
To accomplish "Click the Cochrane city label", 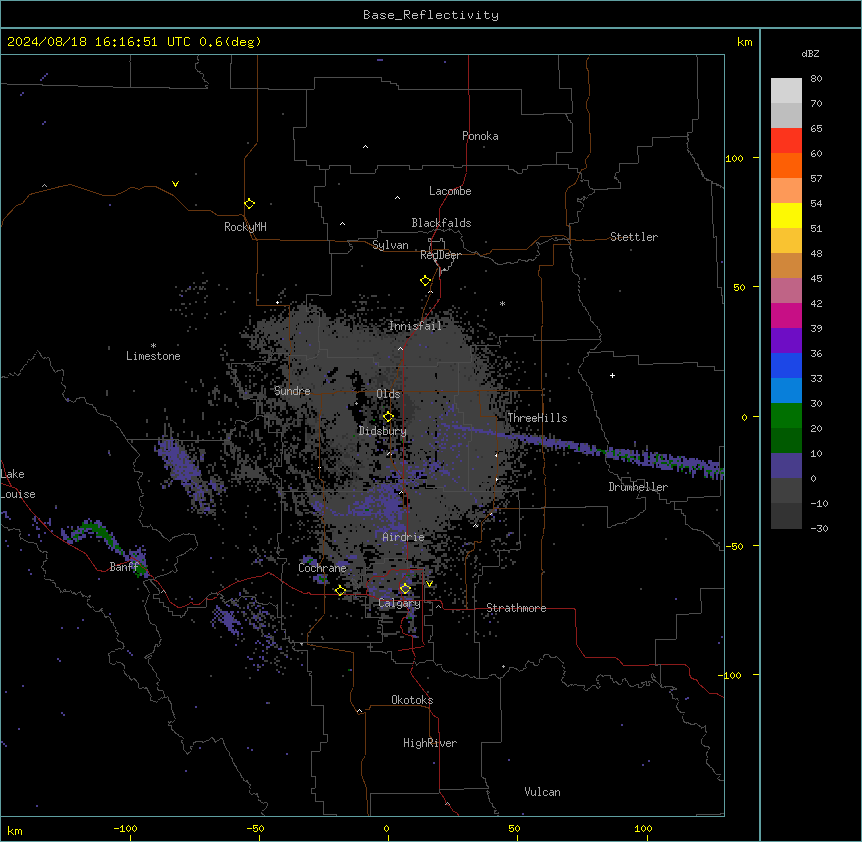I will tap(322, 568).
